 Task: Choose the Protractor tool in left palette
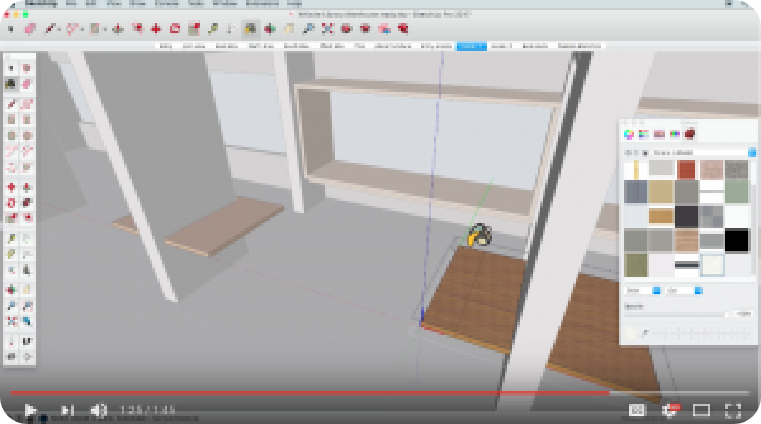(11, 254)
